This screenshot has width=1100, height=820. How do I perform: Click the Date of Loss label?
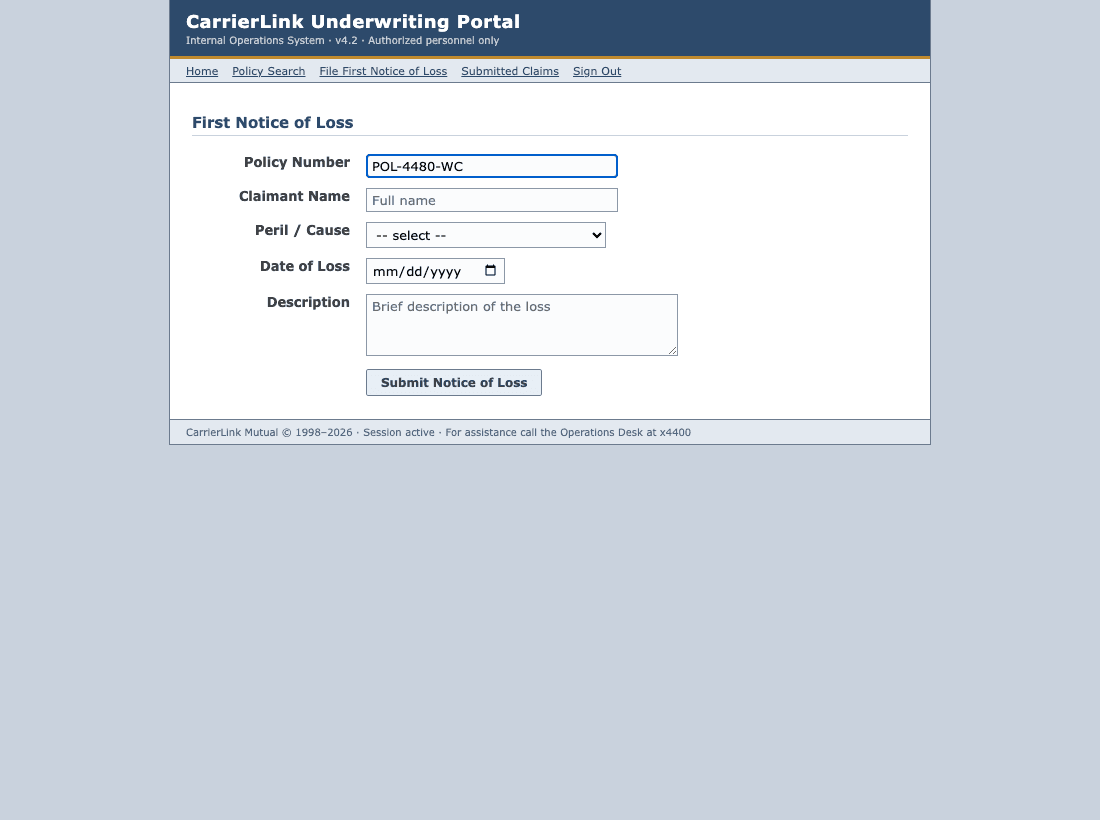pyautogui.click(x=304, y=267)
